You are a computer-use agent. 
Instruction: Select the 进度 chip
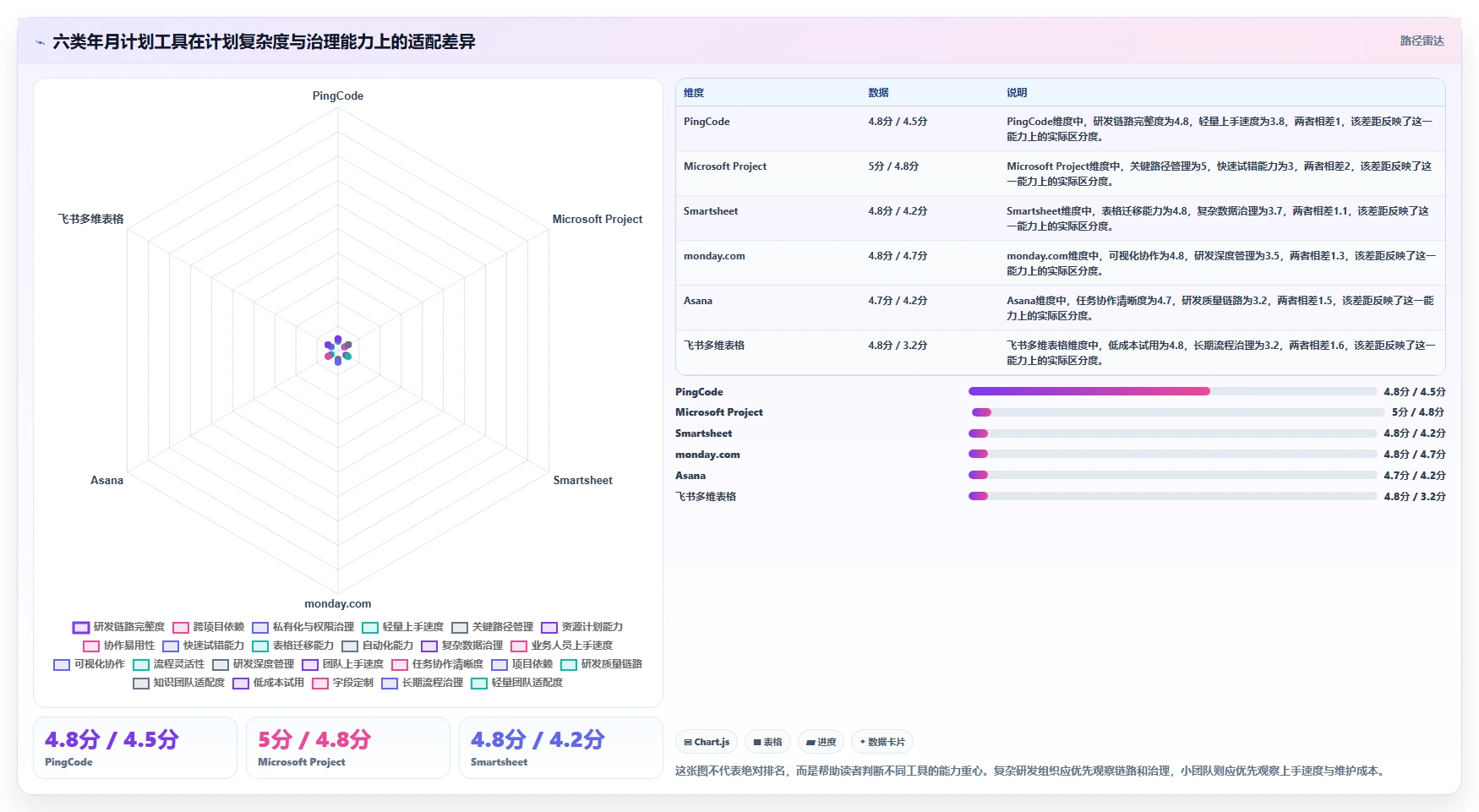coord(821,742)
